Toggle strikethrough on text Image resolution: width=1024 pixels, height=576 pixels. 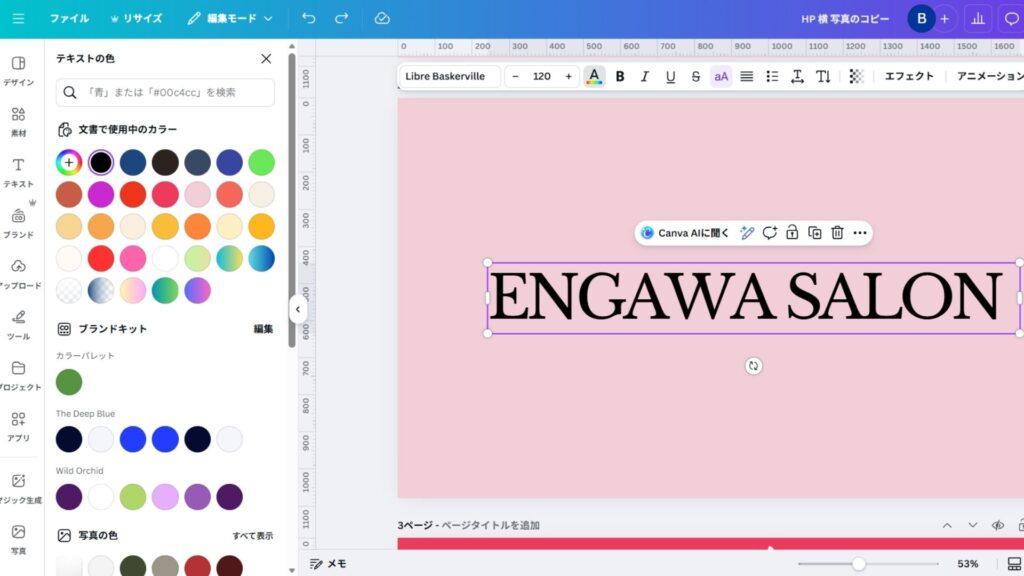695,77
